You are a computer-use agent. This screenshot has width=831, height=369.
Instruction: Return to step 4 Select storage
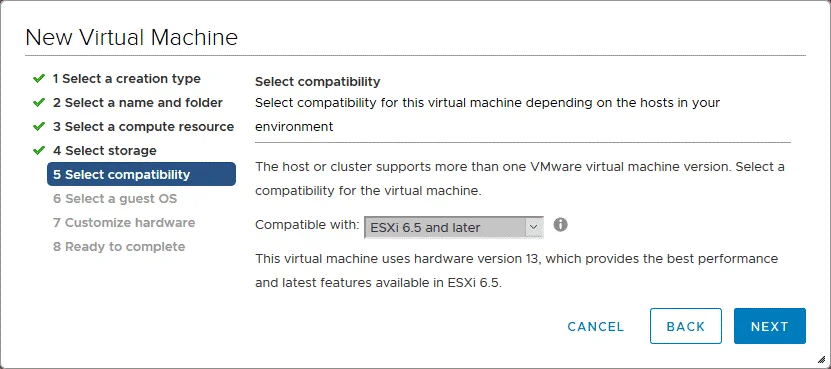click(104, 151)
